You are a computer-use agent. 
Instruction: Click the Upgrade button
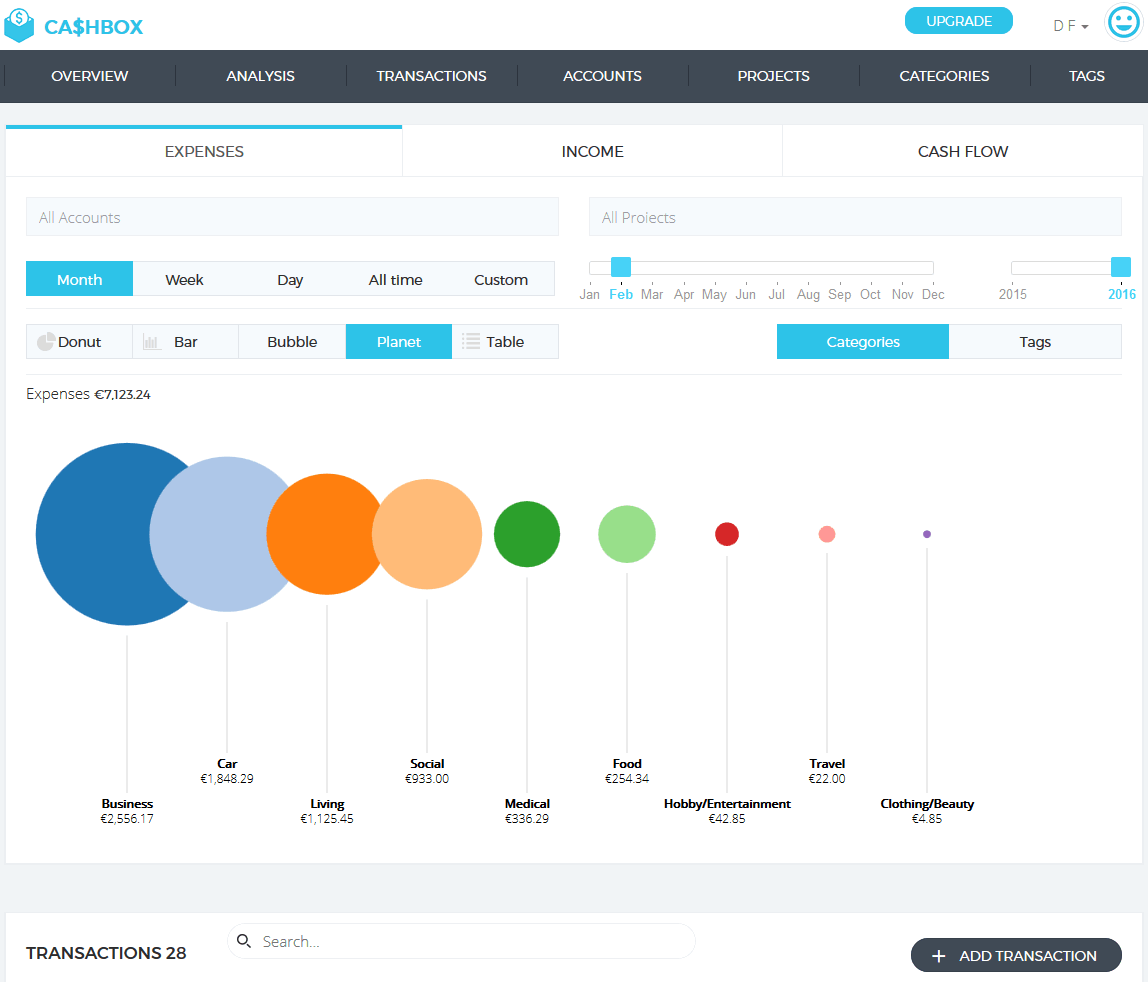(x=958, y=21)
